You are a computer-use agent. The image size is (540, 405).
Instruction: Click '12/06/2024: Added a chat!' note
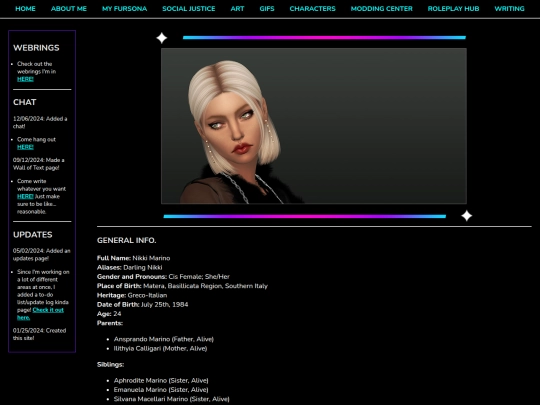tap(40, 123)
